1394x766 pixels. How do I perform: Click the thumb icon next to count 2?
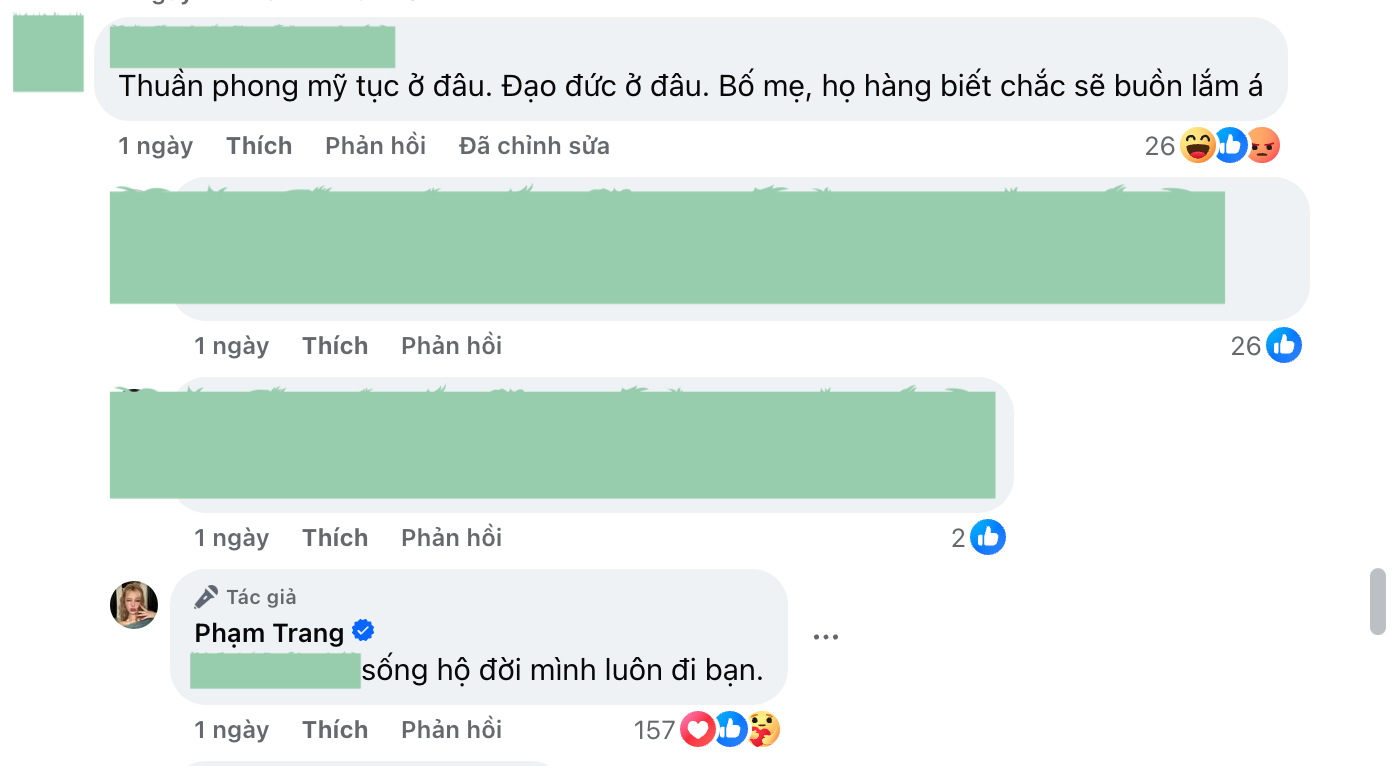[988, 537]
